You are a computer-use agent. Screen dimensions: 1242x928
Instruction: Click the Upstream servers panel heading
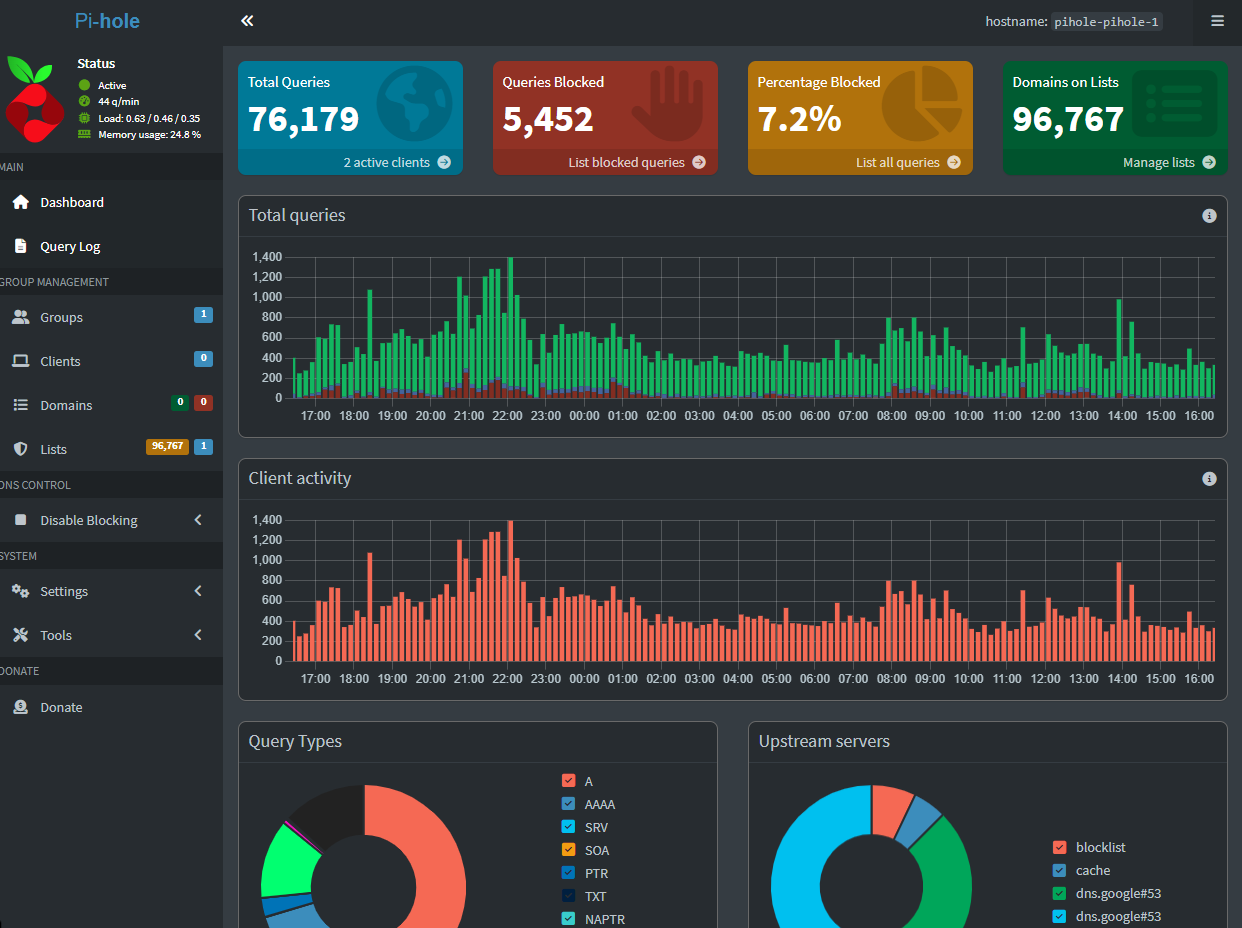point(824,741)
